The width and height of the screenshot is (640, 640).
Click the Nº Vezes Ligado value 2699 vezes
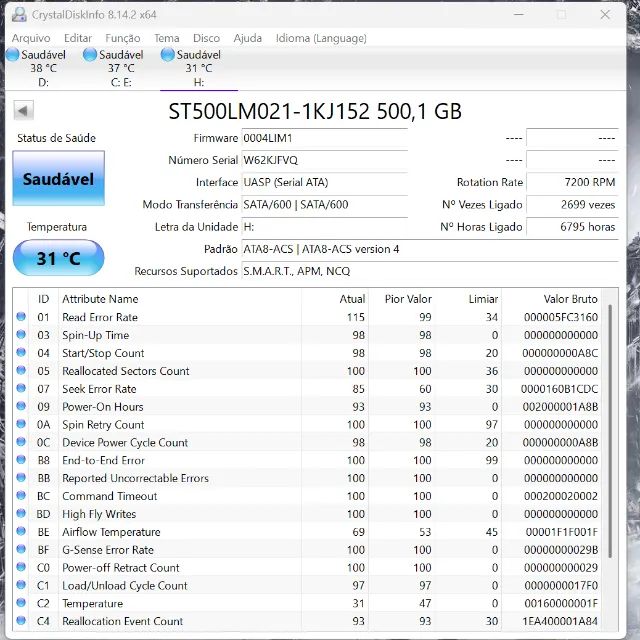pyautogui.click(x=572, y=204)
